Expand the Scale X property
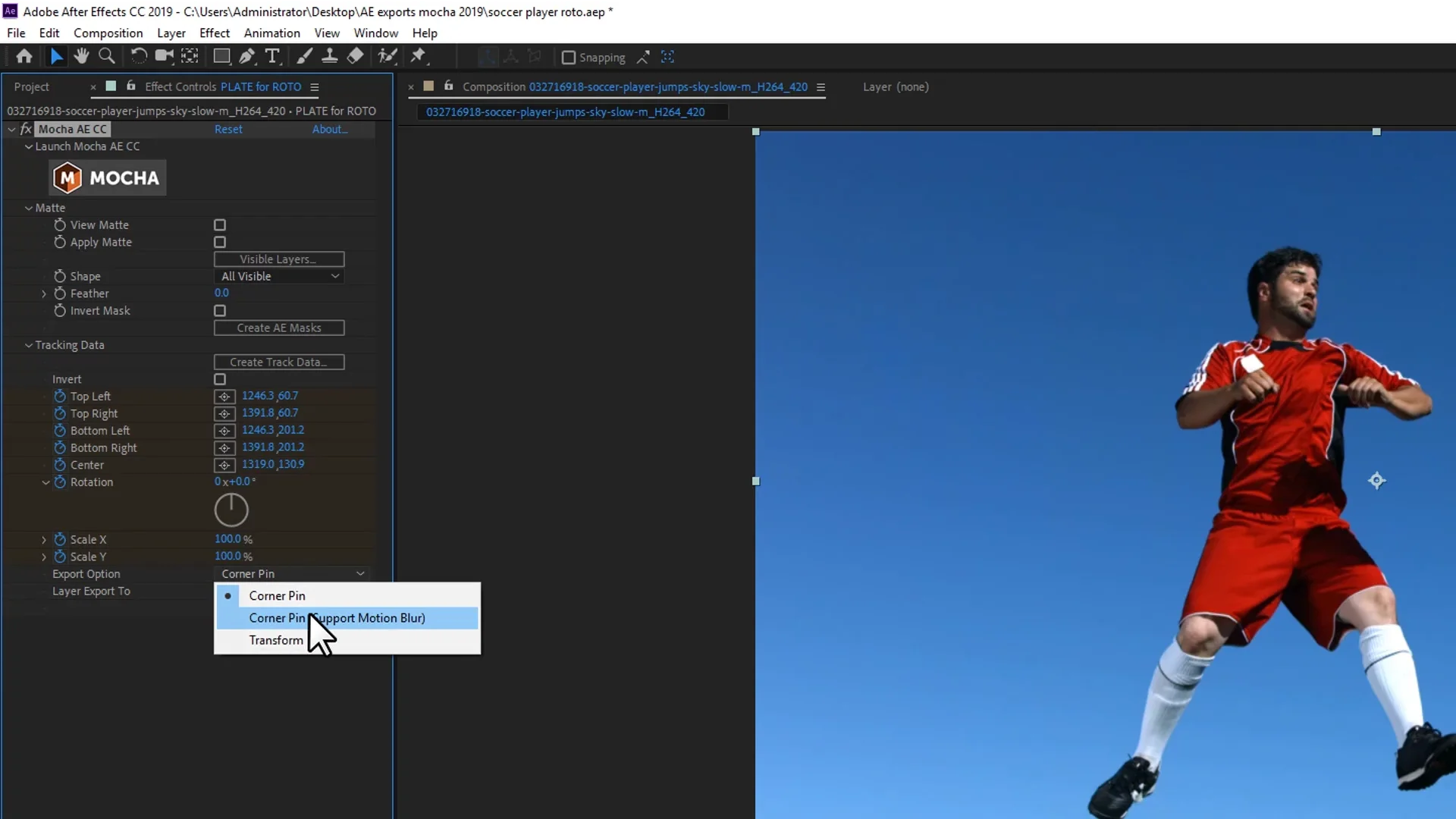1456x819 pixels. pyautogui.click(x=44, y=539)
